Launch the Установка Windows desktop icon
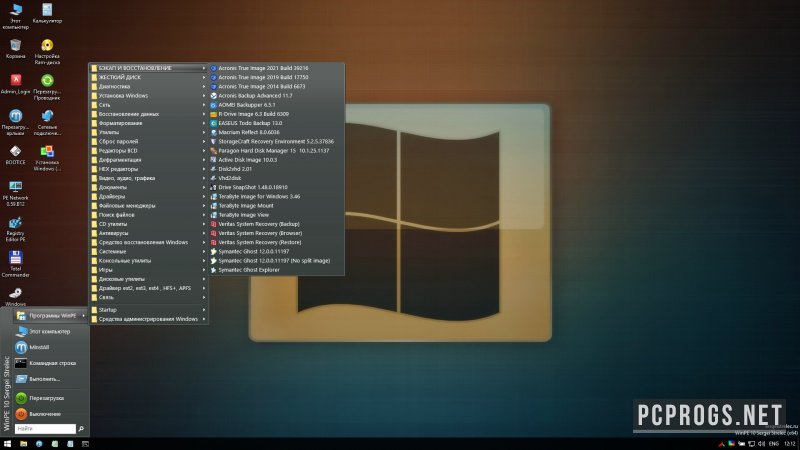800x450 pixels. click(x=47, y=158)
